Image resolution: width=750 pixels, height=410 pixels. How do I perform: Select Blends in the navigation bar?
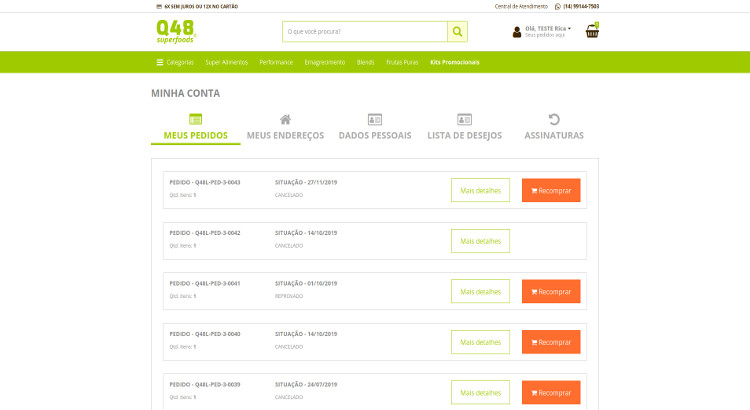(365, 62)
